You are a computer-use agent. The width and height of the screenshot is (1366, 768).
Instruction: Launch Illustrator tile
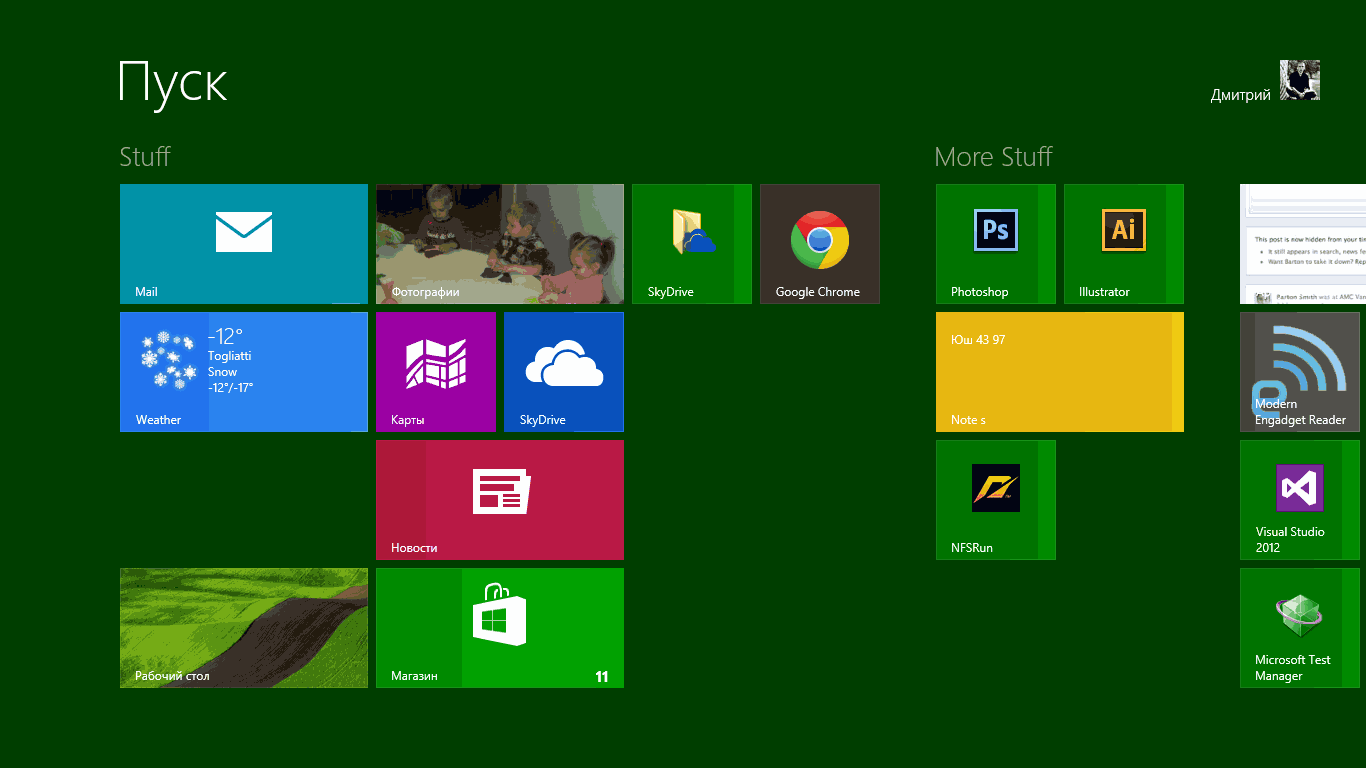click(x=1124, y=244)
